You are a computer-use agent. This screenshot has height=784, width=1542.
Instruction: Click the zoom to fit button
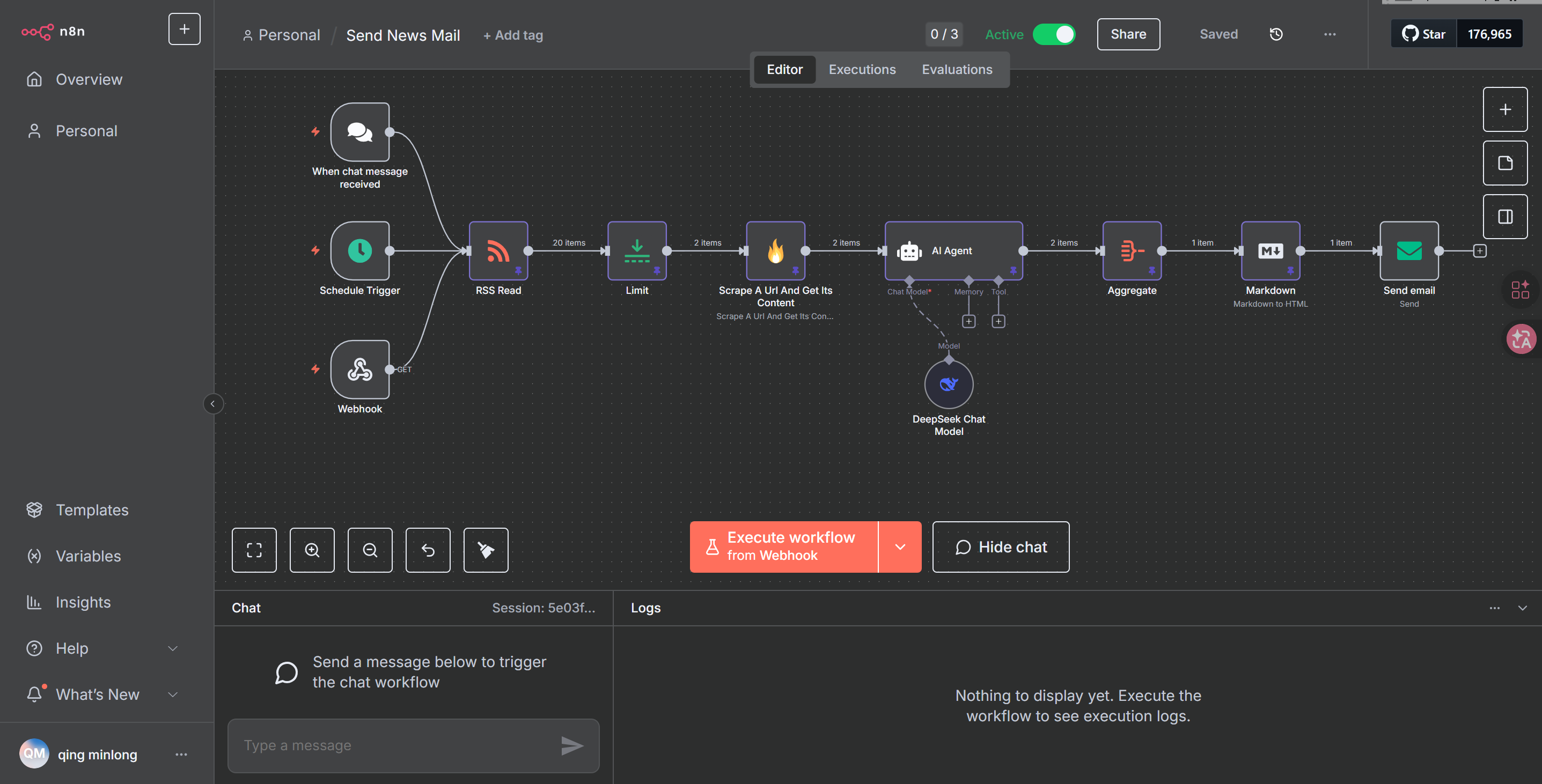(254, 550)
